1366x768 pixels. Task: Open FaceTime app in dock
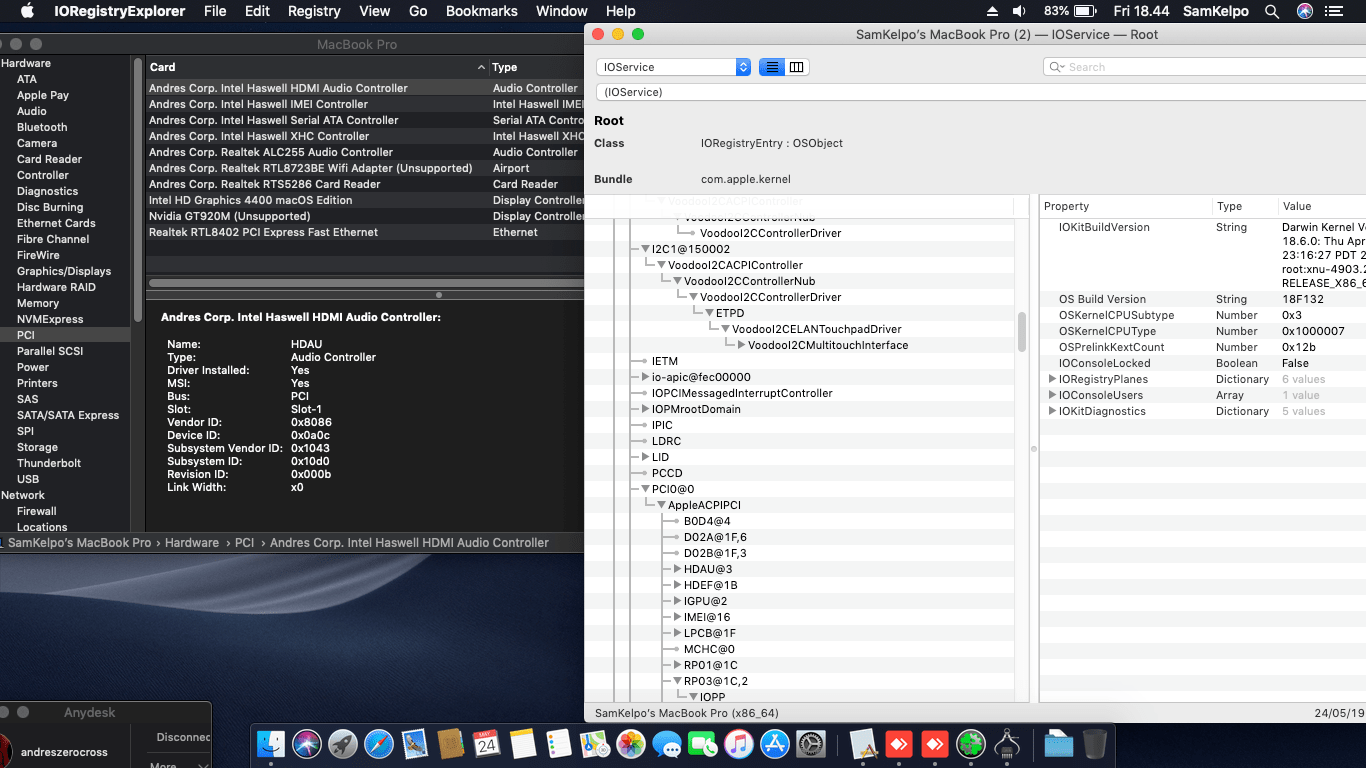tap(703, 743)
